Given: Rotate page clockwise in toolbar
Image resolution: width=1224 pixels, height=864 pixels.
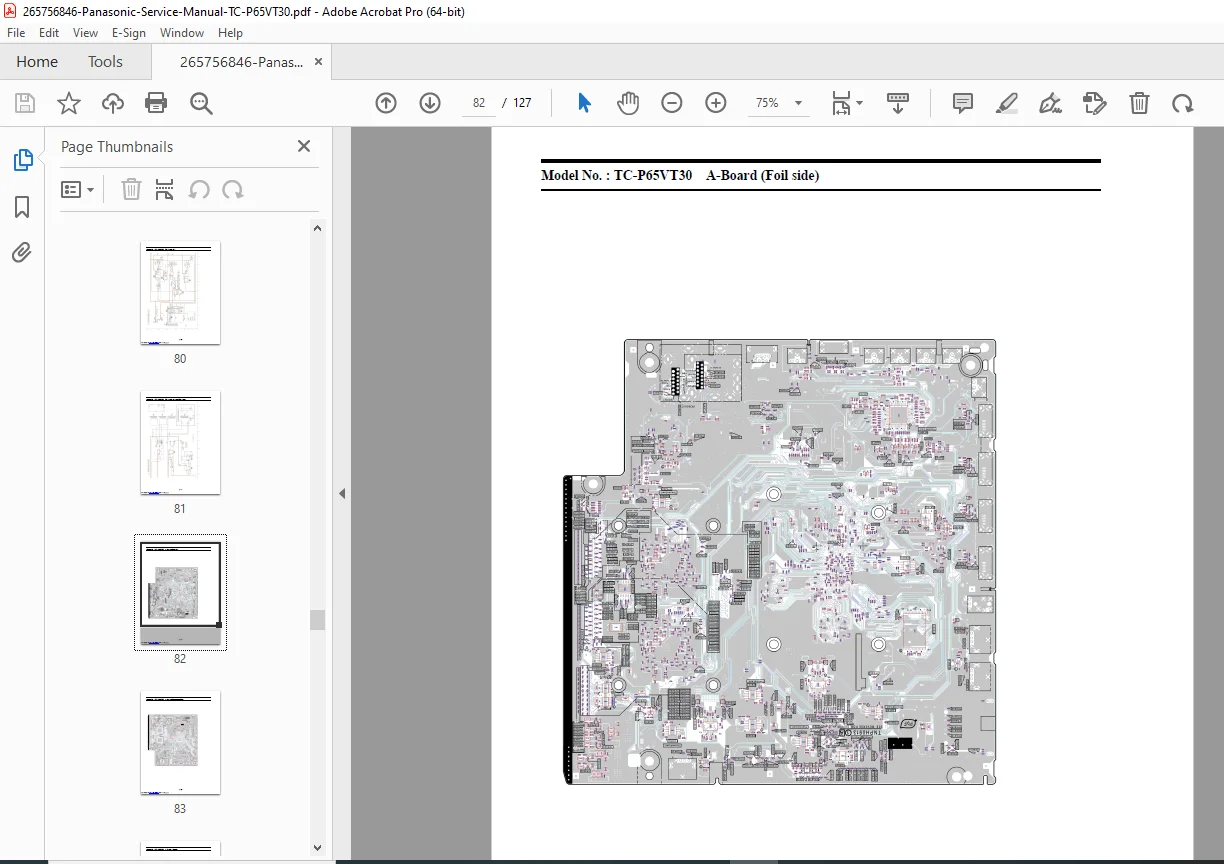Looking at the screenshot, I should [x=1183, y=103].
